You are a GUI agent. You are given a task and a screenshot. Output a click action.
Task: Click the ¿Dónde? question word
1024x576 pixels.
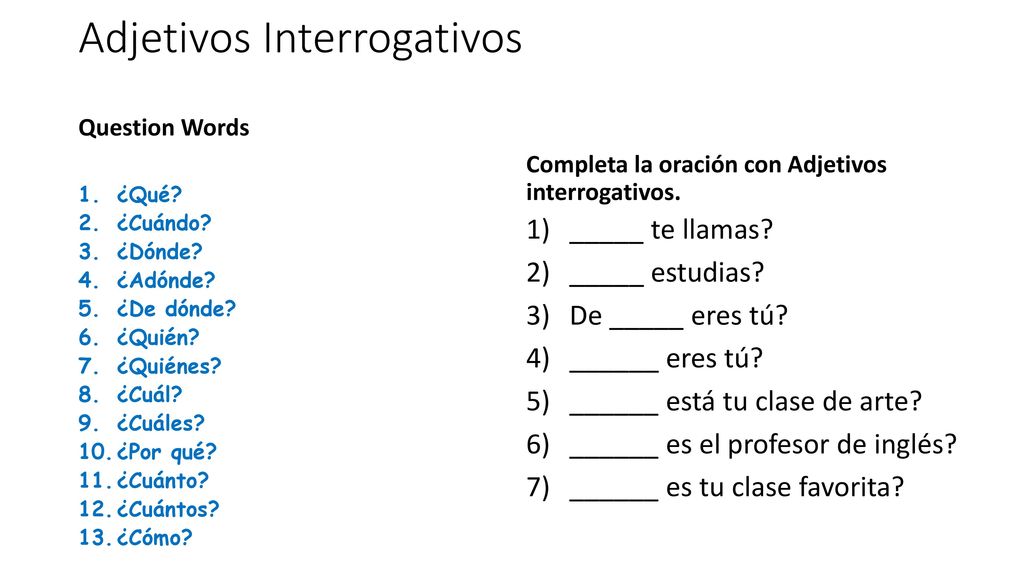(160, 252)
